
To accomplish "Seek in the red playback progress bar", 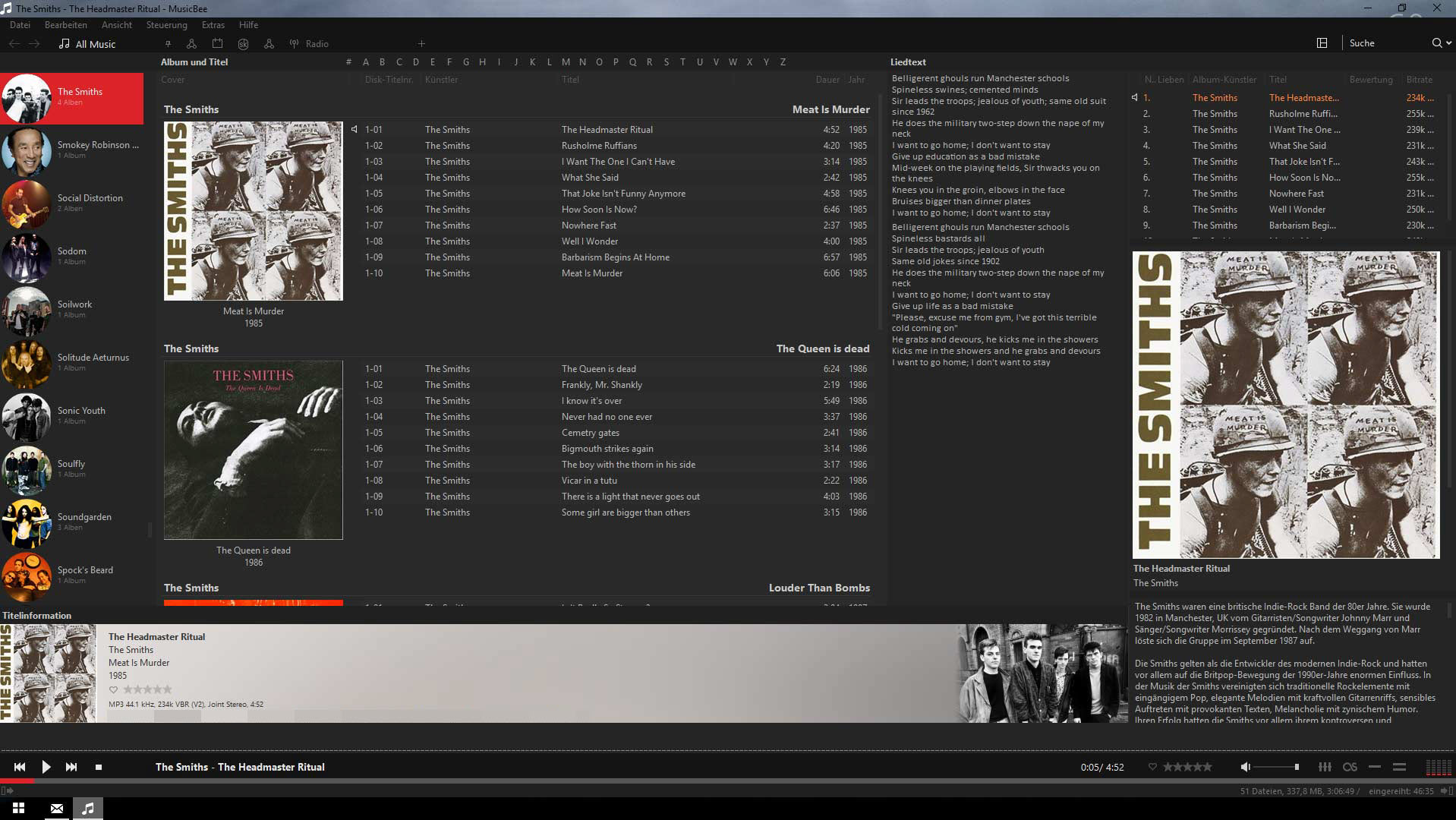I will pos(728,781).
